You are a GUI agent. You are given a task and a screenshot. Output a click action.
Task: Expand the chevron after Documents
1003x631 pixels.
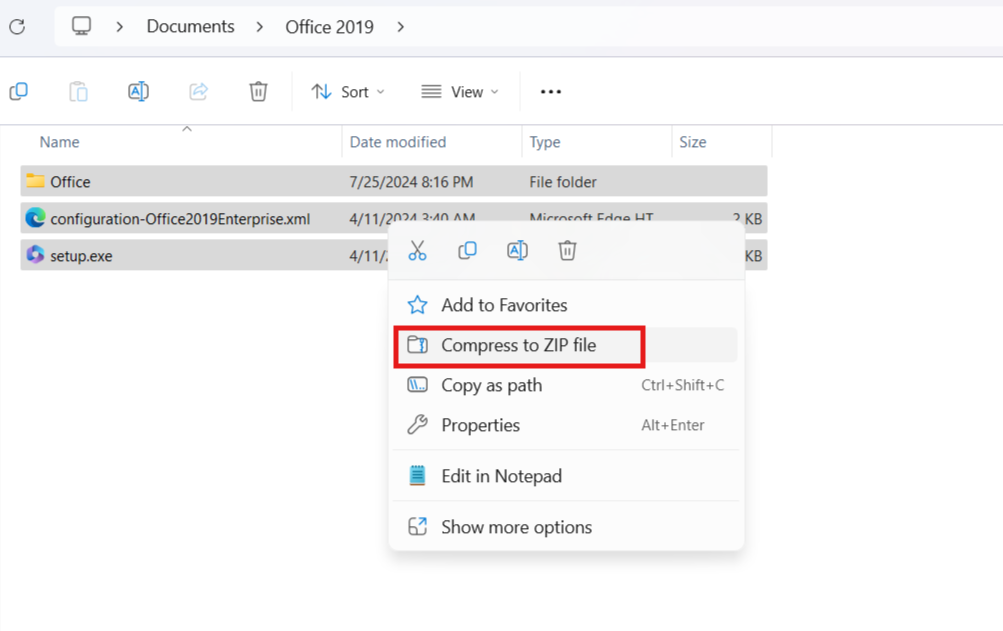click(260, 27)
